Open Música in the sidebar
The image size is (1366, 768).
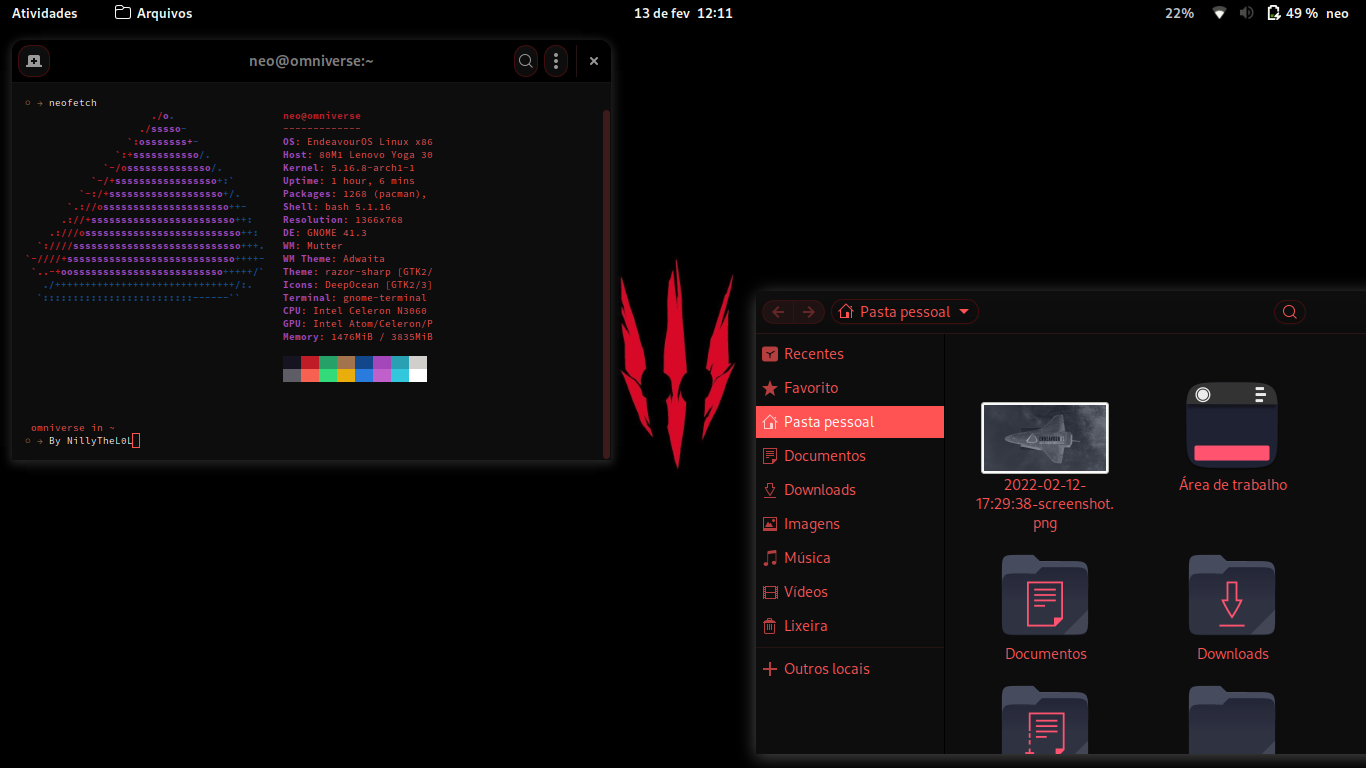point(850,558)
